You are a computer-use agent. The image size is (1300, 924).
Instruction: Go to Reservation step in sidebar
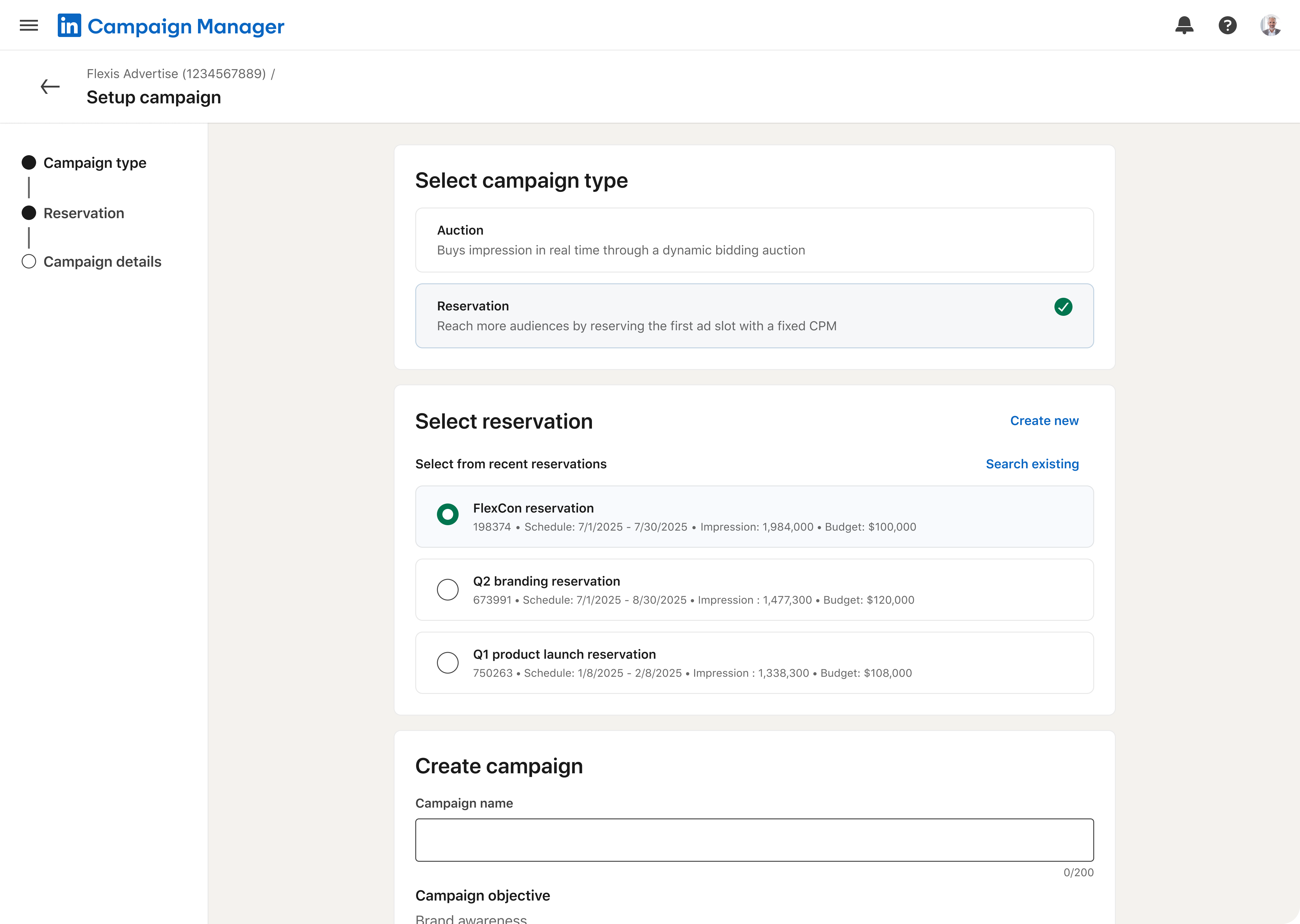click(x=84, y=213)
